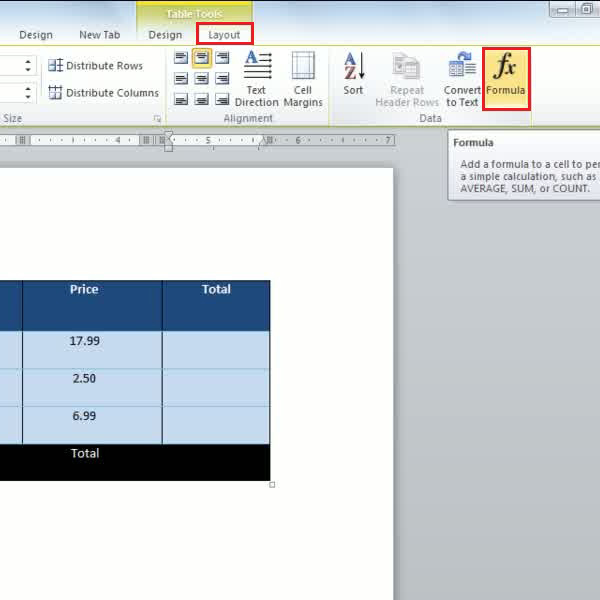Click Repeat Header Rows

click(407, 79)
